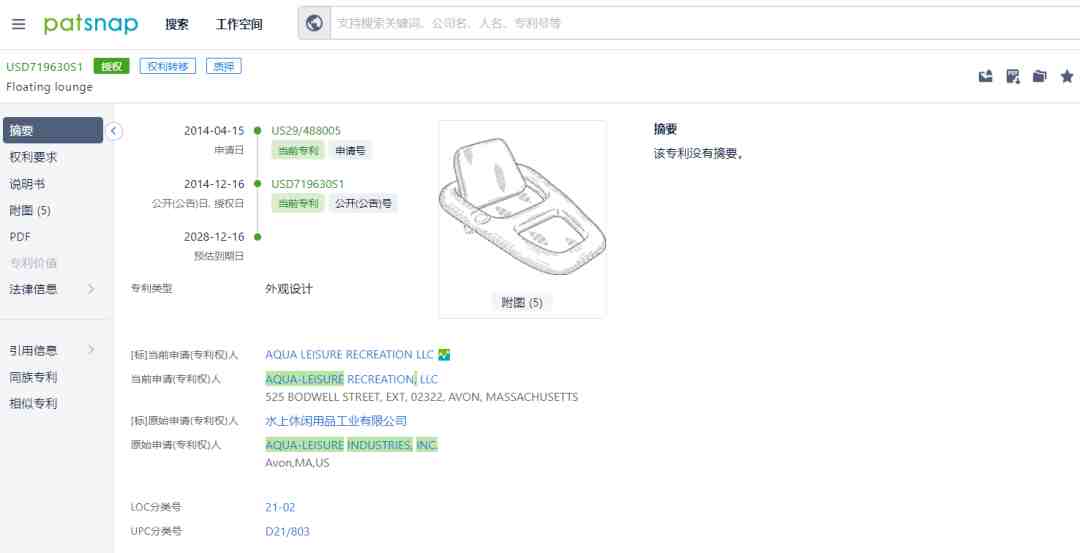Open the 工作空间 menu

coord(239,24)
